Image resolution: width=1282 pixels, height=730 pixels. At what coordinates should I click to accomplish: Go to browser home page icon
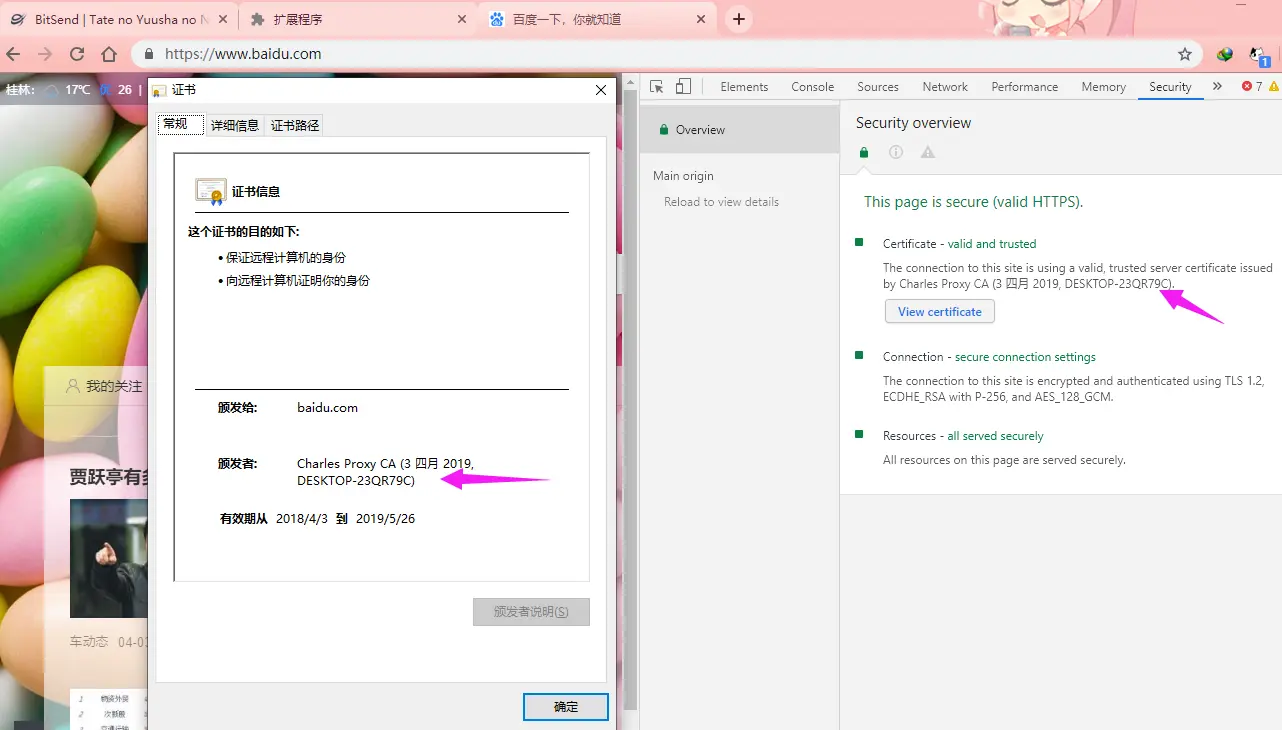tap(109, 54)
